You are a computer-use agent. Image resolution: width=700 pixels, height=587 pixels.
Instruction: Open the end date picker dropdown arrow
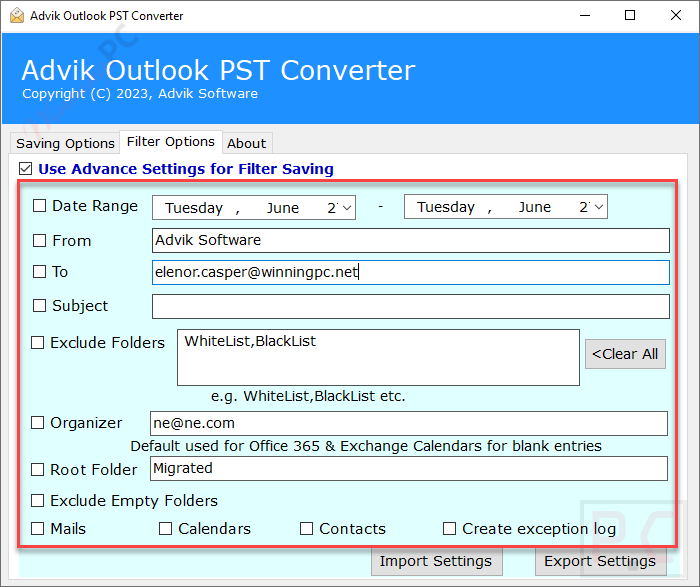[599, 207]
